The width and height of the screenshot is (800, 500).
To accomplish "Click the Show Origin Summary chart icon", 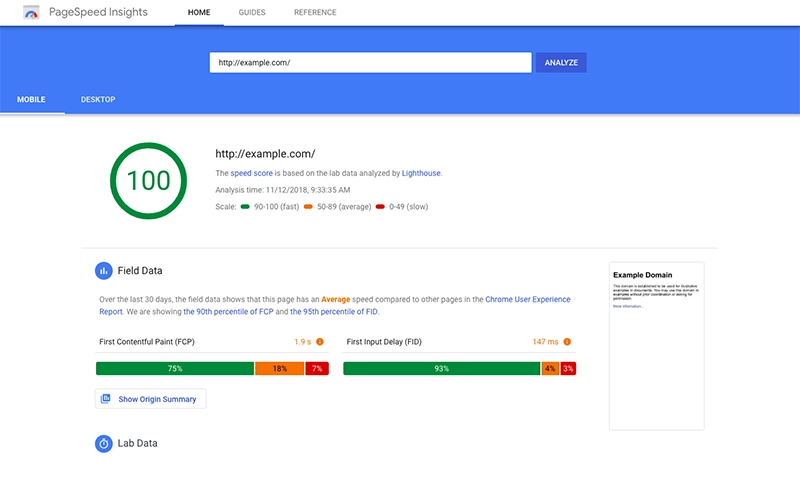I will point(106,398).
